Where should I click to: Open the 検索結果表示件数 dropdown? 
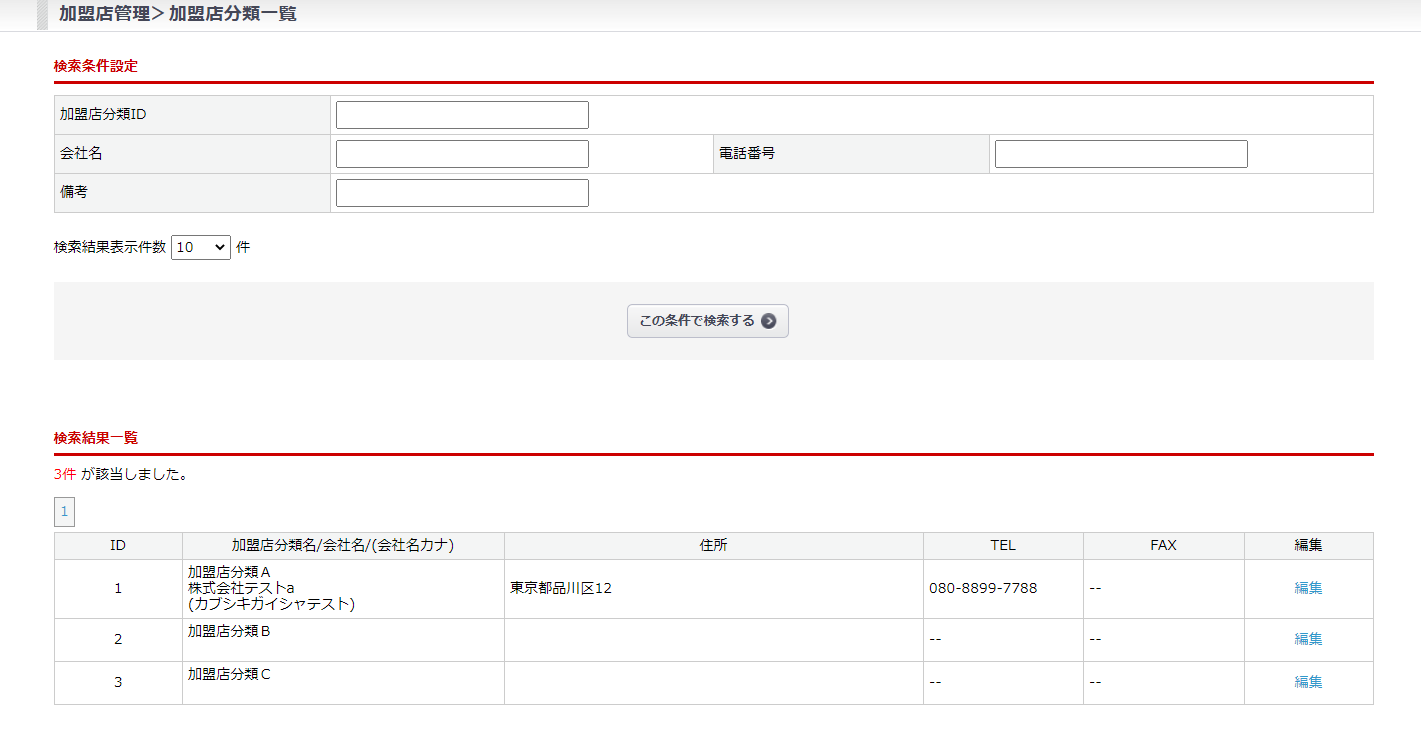[201, 247]
